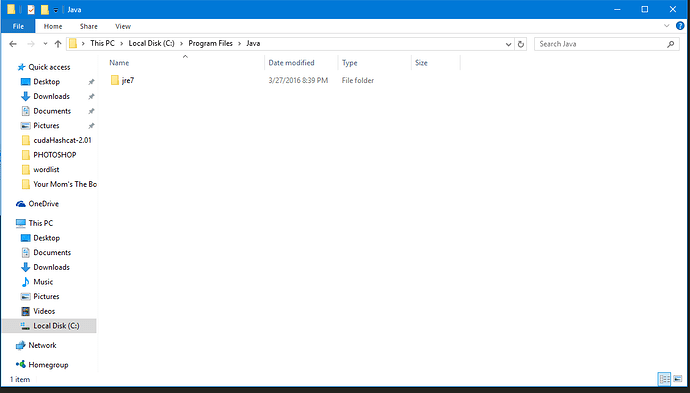
Task: Click the pin icon beside Documents
Action: click(91, 111)
